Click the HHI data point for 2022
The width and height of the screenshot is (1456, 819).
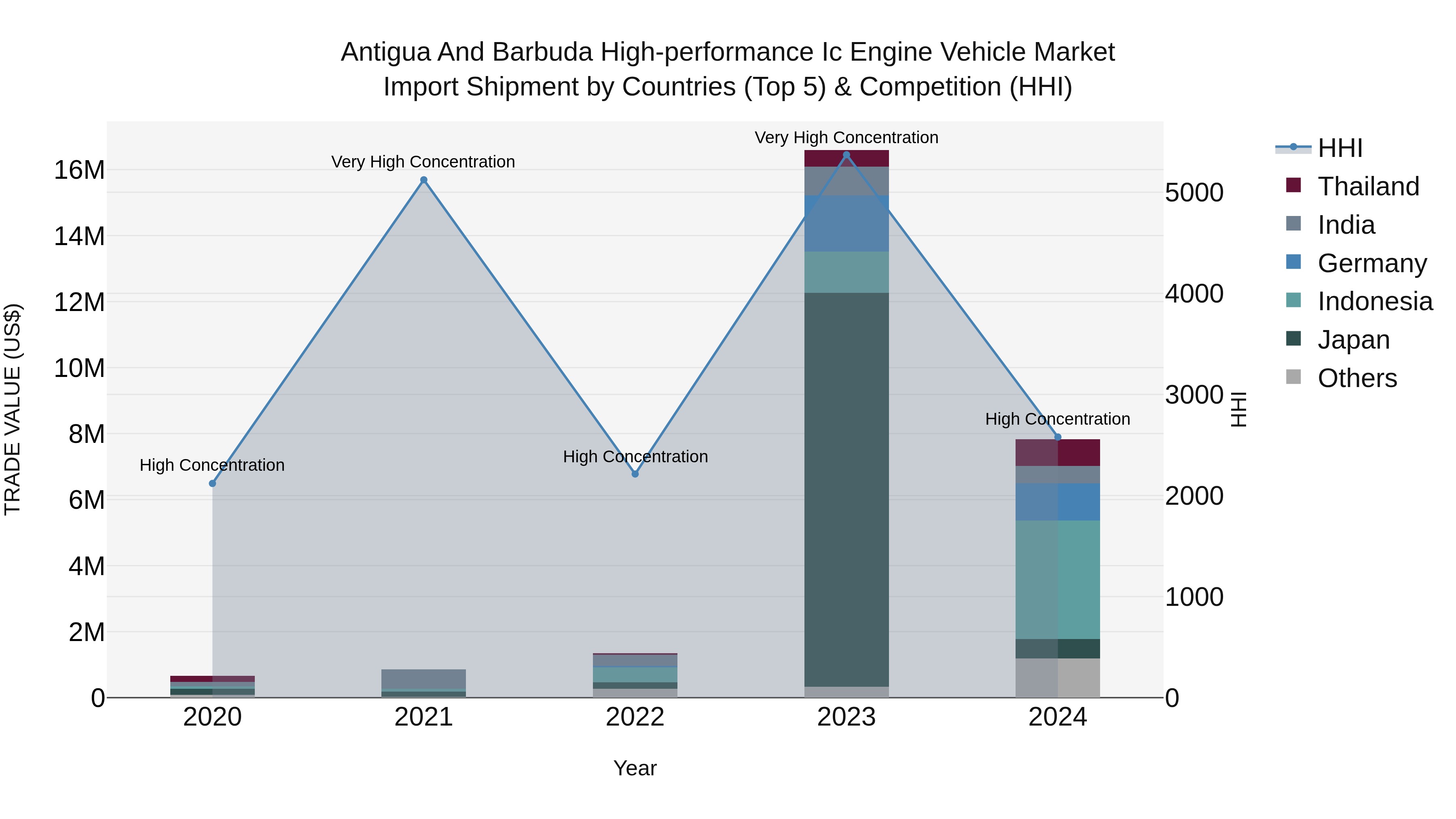635,474
